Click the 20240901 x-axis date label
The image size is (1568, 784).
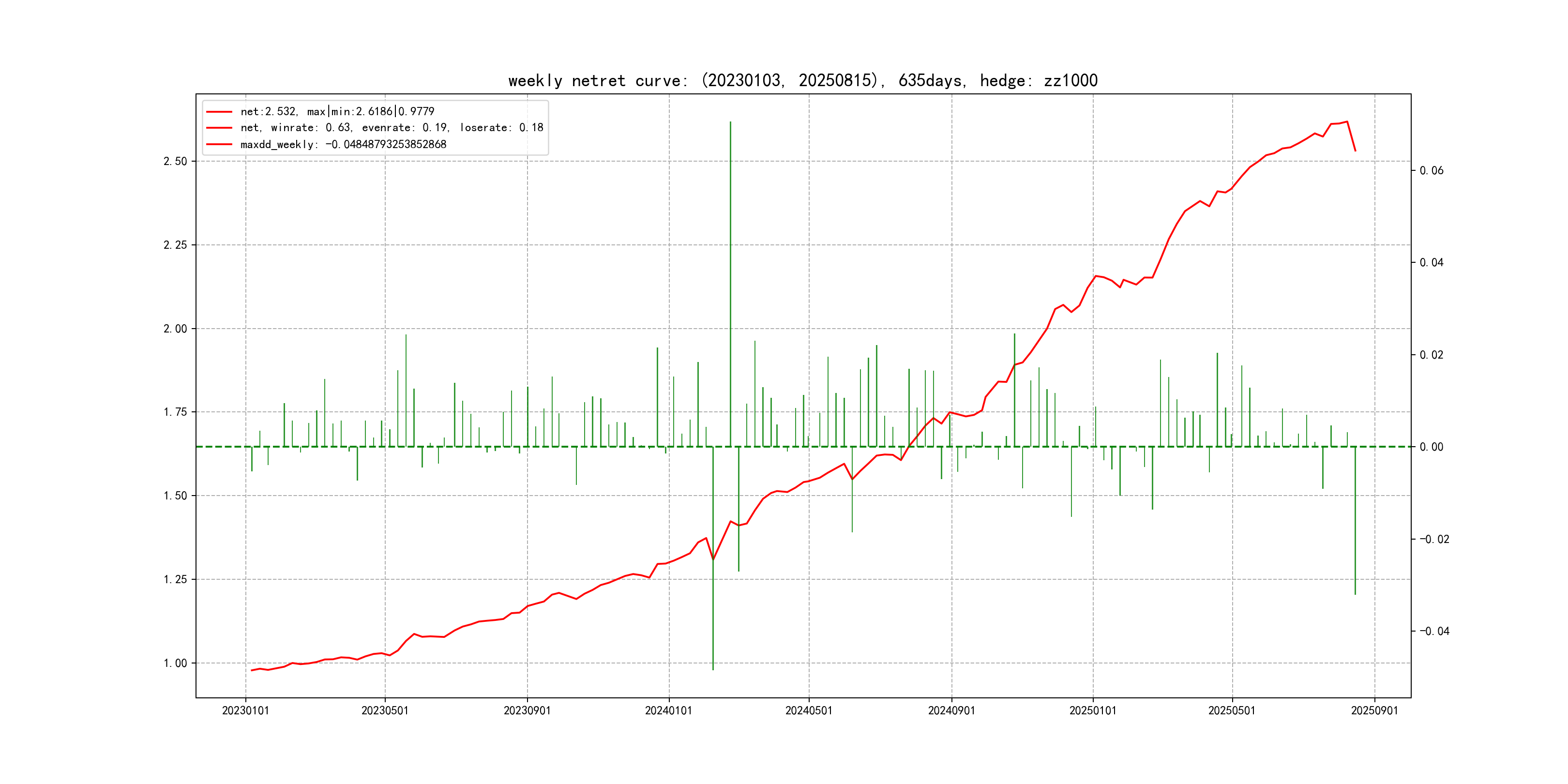click(951, 710)
